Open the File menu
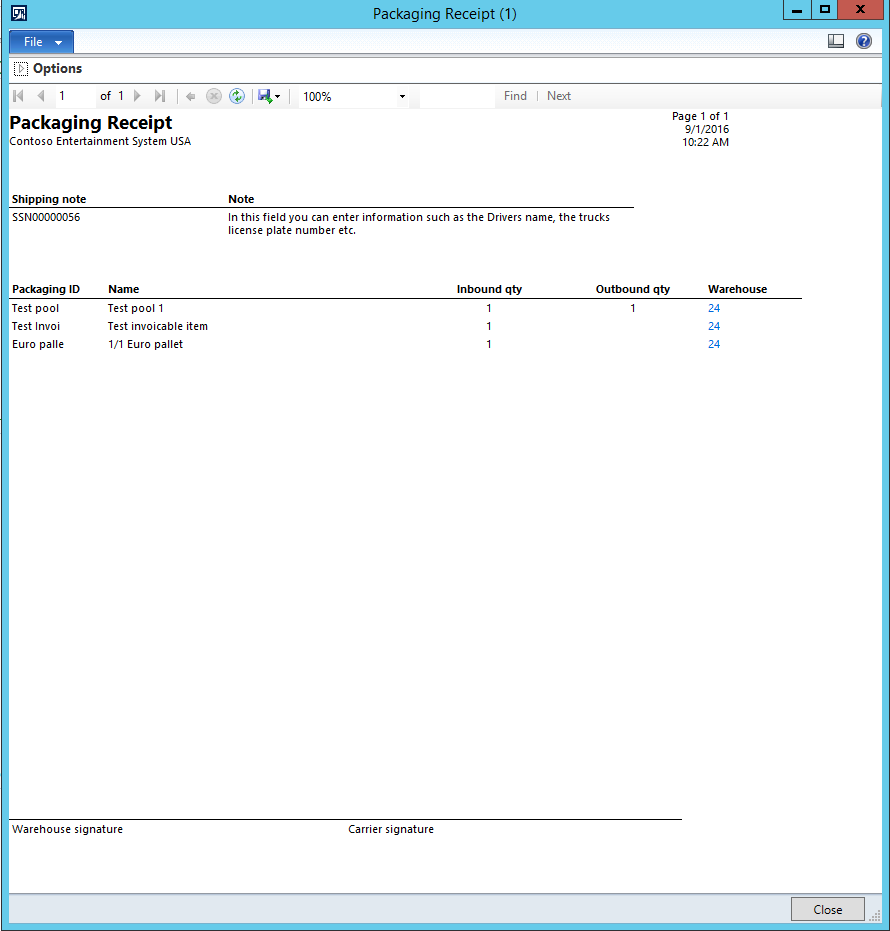This screenshot has height=931, width=890. (42, 42)
